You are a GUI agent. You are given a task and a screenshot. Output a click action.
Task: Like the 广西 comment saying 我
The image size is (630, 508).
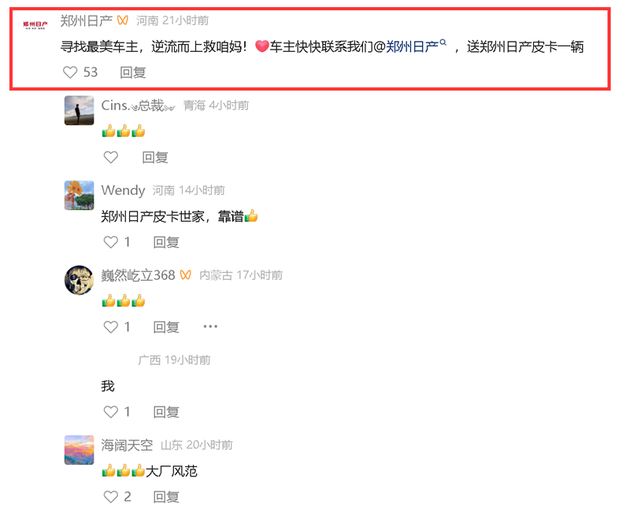tap(111, 412)
